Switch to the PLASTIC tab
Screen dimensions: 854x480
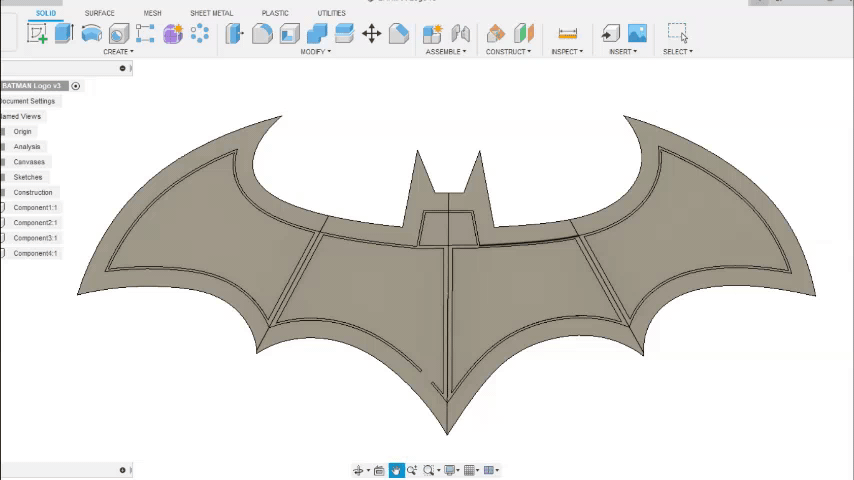click(275, 13)
